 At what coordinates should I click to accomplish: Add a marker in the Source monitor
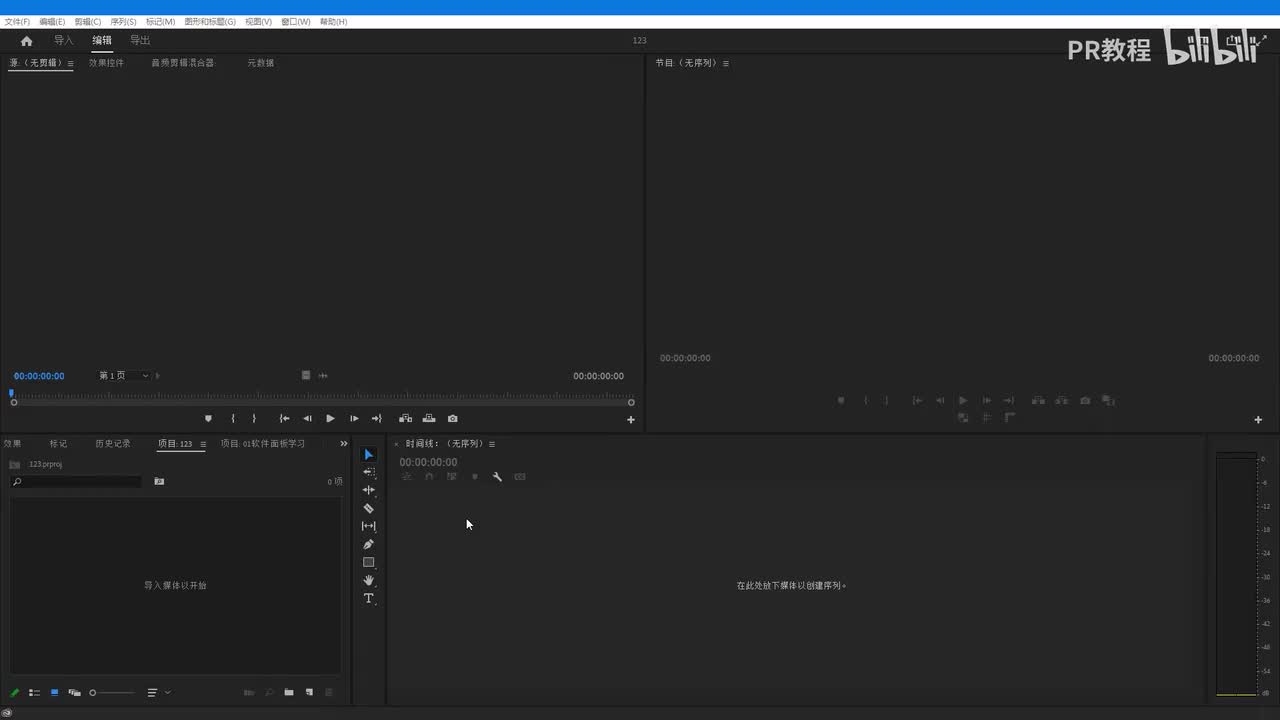pos(208,419)
